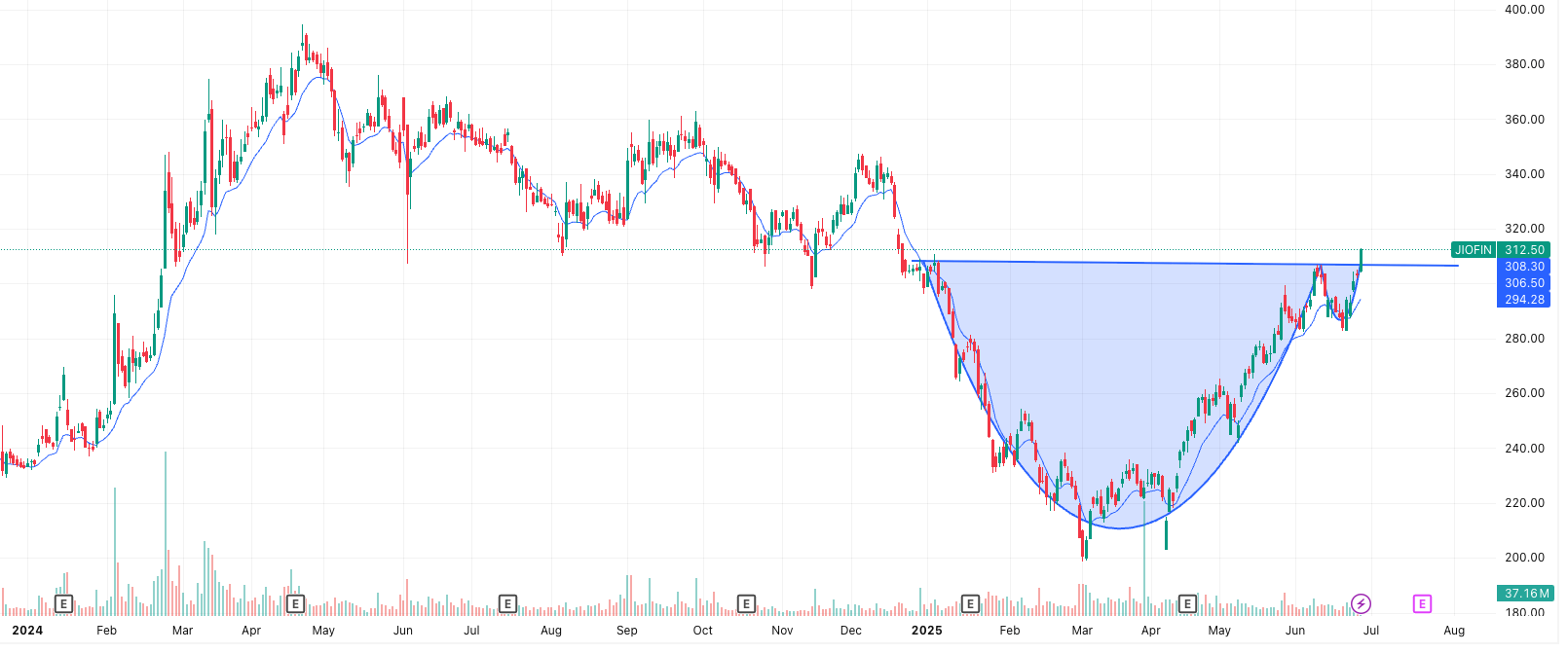
Task: Click the 200.00 price axis label
Action: 1524,558
